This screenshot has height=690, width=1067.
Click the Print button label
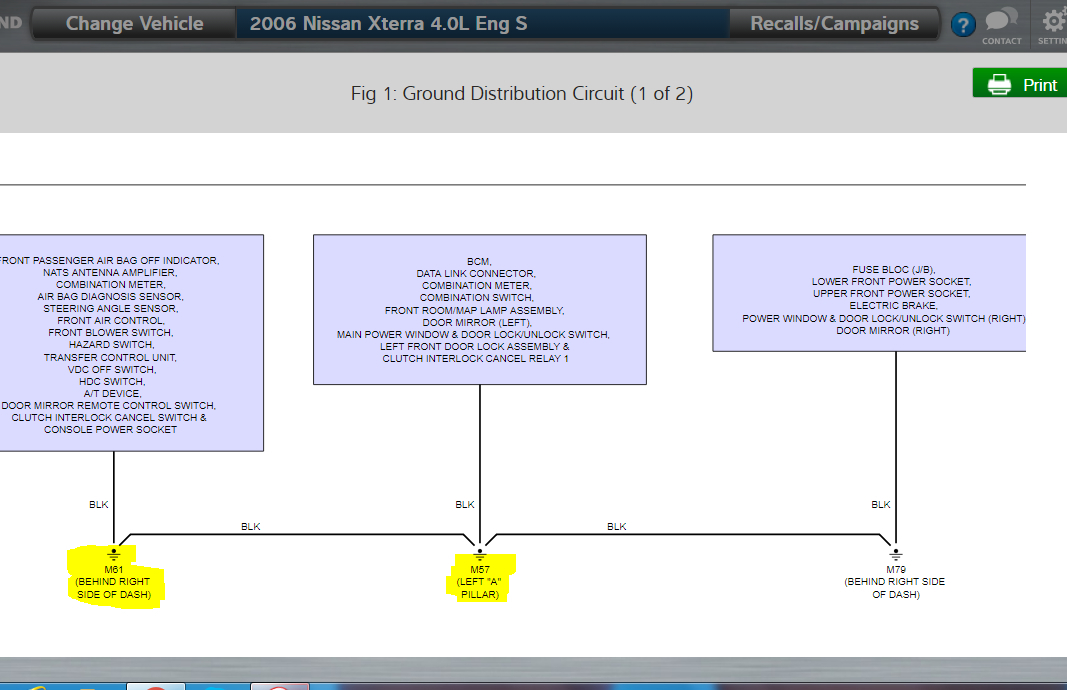[x=1040, y=85]
